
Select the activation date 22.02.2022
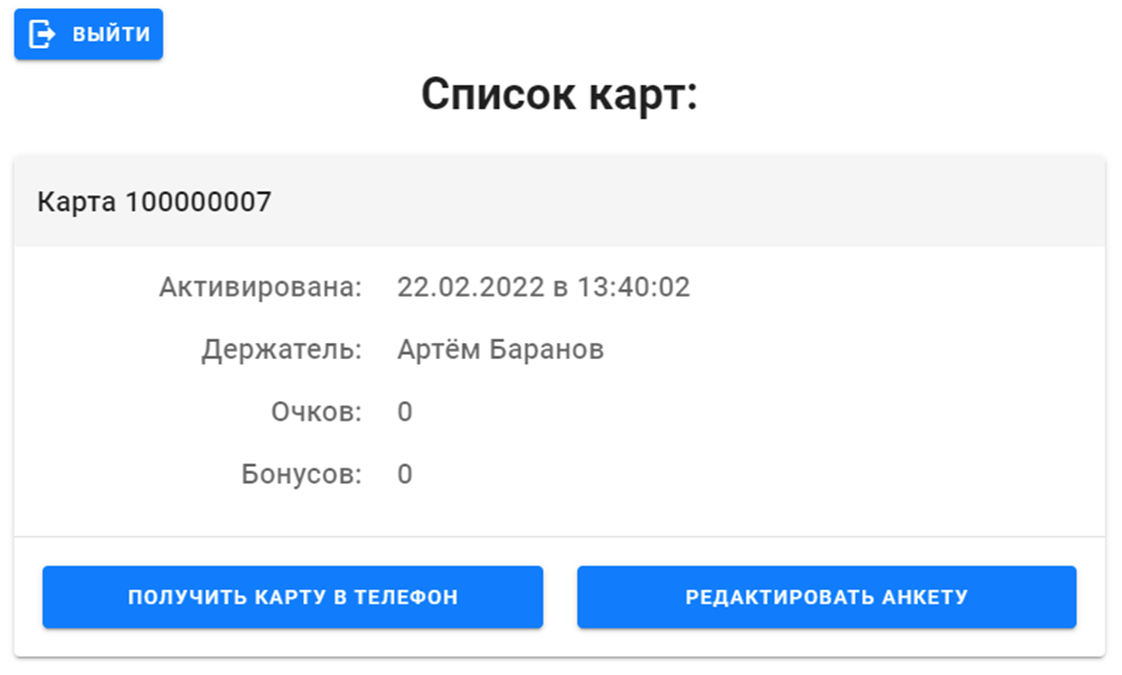(471, 287)
